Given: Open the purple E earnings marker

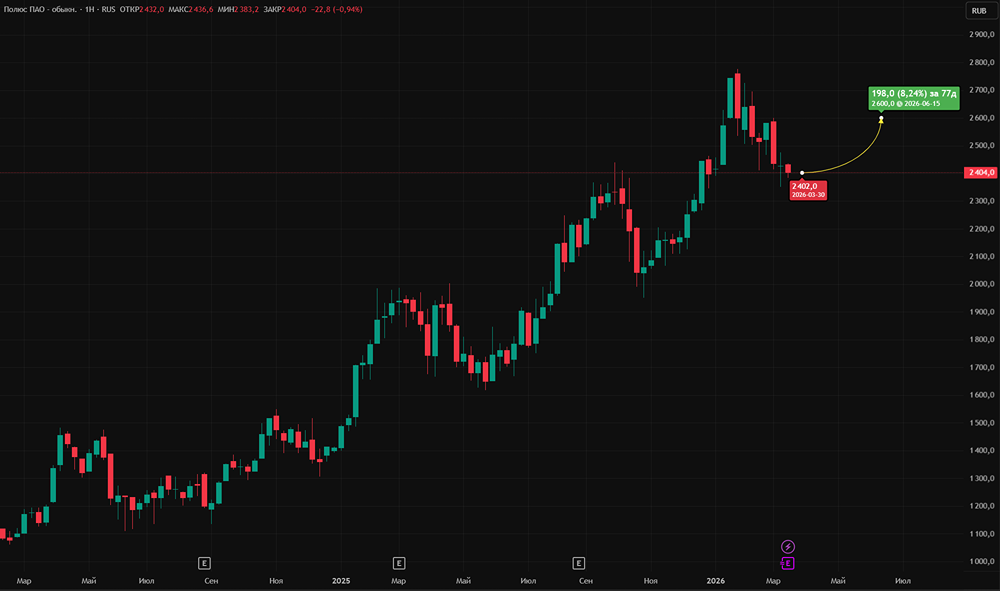Looking at the screenshot, I should (788, 563).
